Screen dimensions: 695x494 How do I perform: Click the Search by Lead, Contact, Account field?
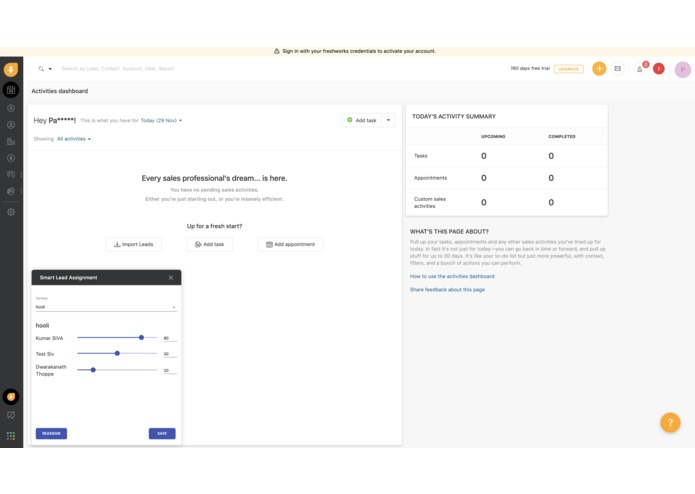[x=118, y=69]
